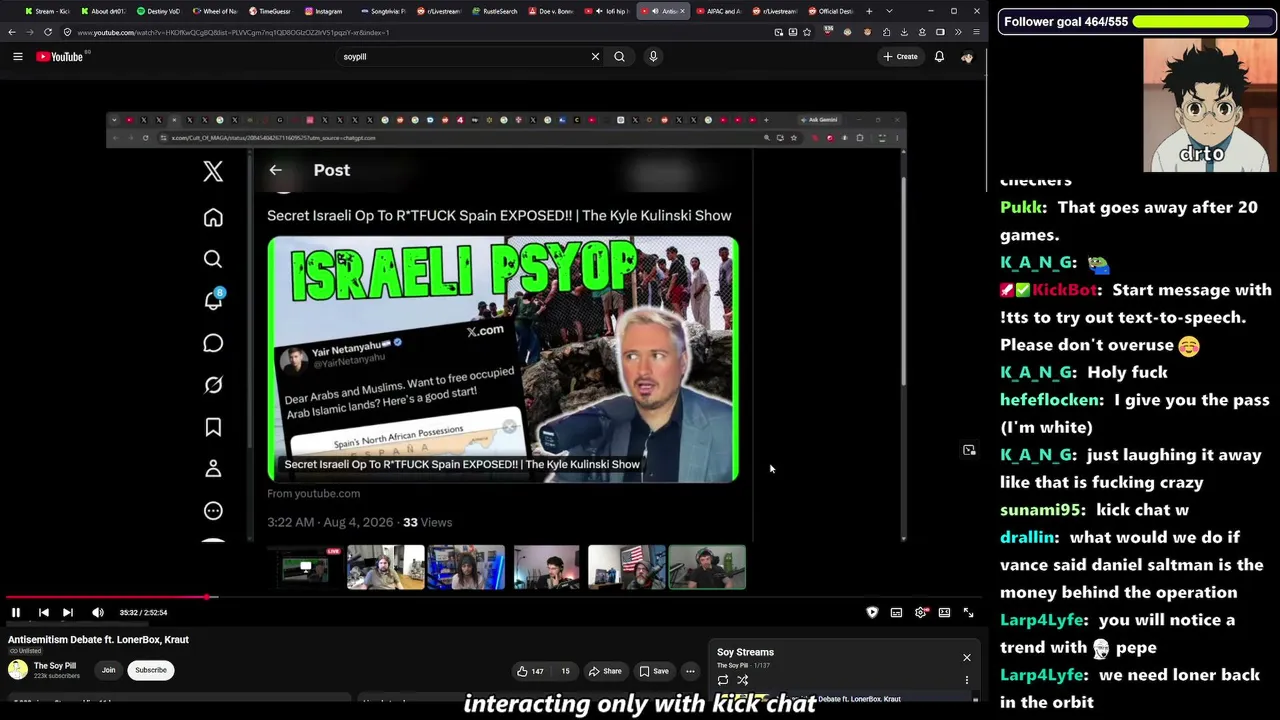Open more actions menu beside Save
The image size is (1280, 720).
coord(690,671)
